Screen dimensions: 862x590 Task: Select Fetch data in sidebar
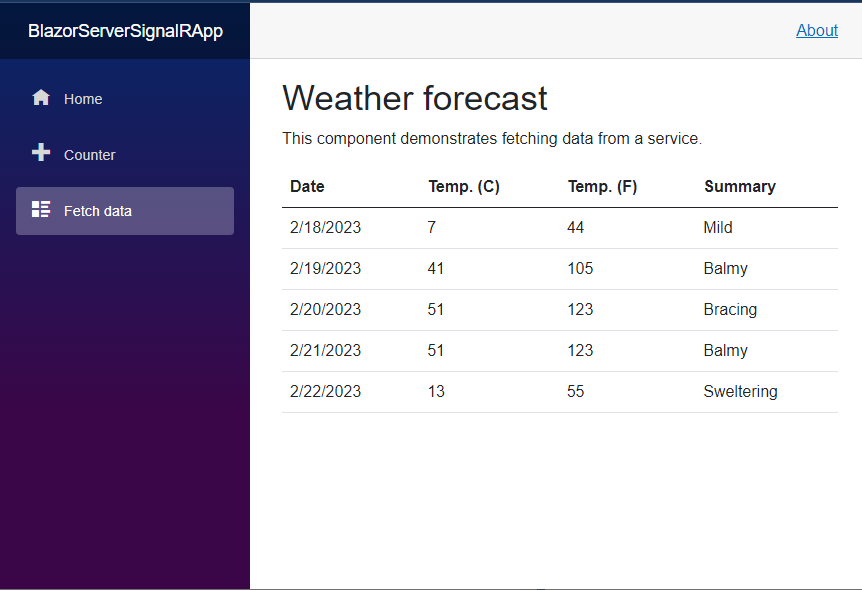pos(98,211)
